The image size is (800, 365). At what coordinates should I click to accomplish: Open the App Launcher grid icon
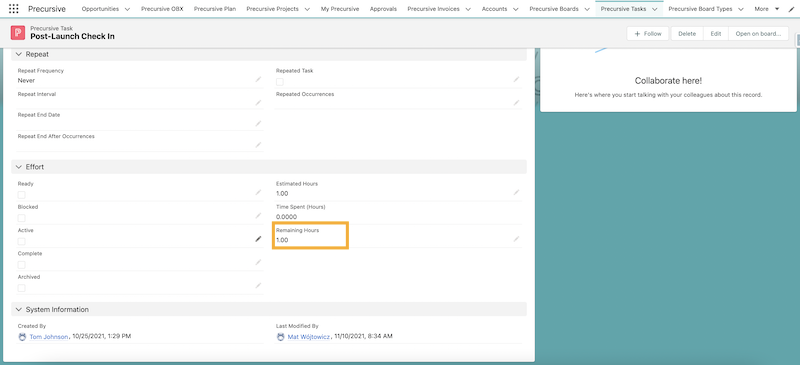(x=14, y=9)
